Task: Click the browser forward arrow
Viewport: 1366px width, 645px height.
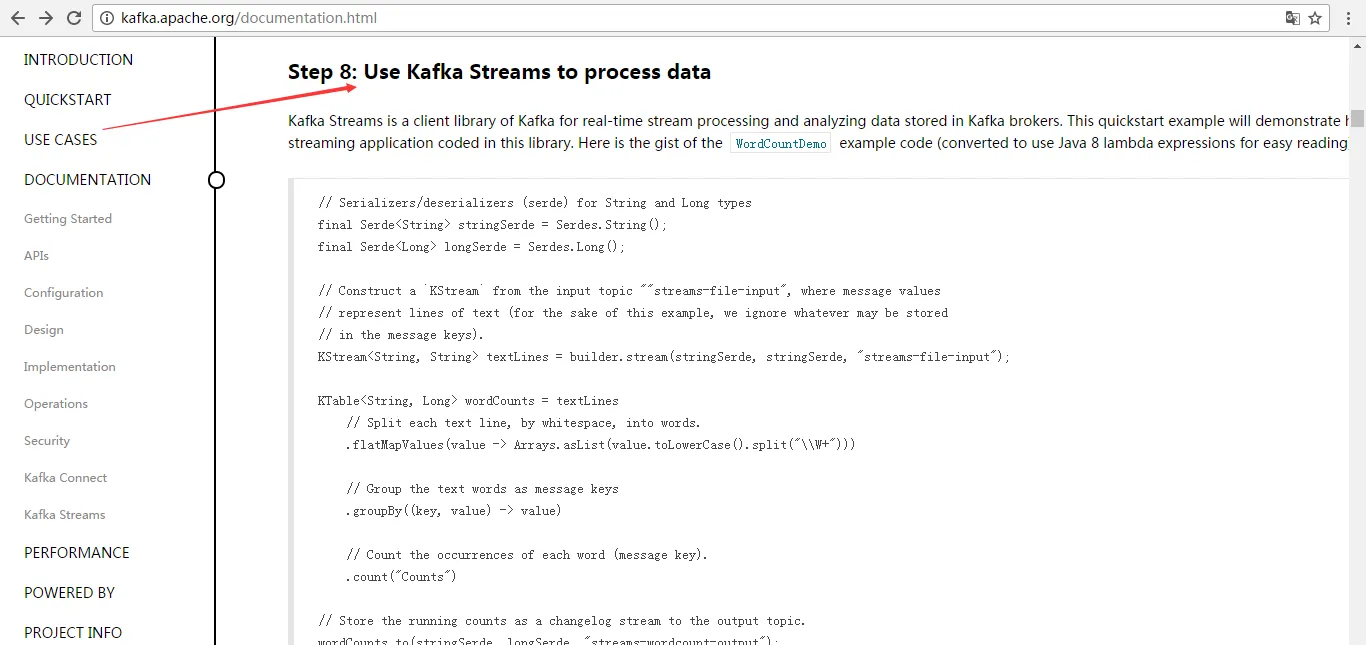Action: click(46, 18)
